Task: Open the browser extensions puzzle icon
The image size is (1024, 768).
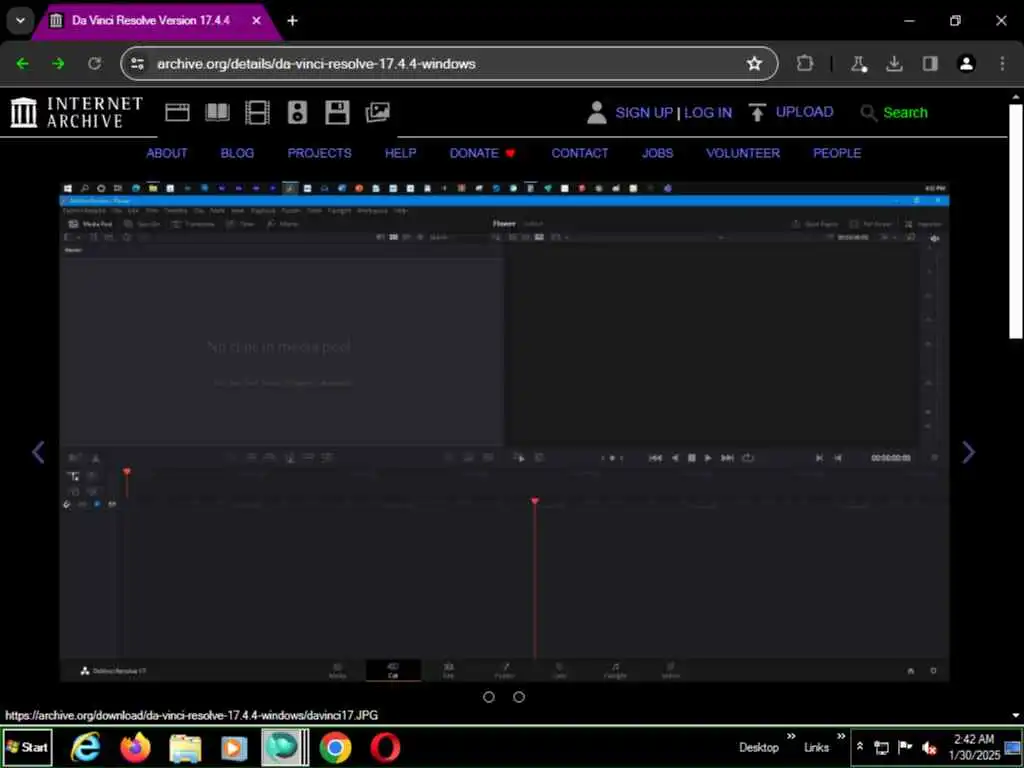Action: click(805, 63)
